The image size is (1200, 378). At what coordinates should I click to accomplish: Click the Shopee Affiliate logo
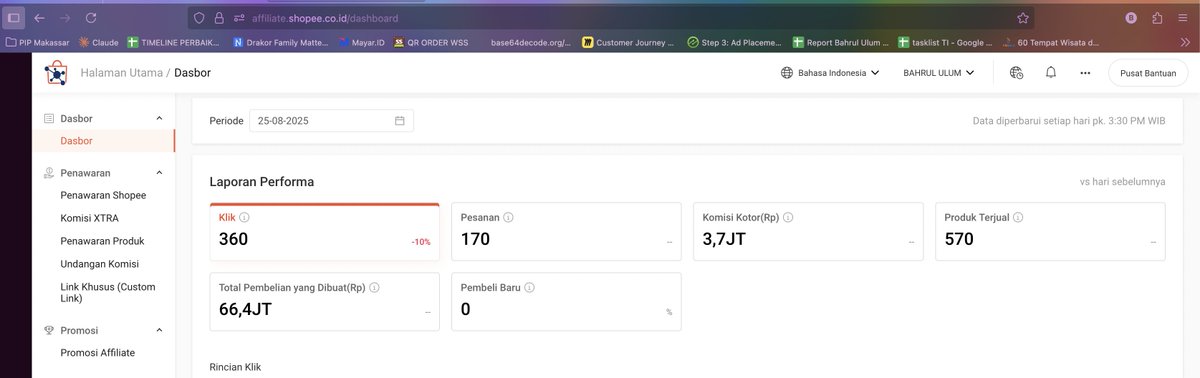coord(55,73)
